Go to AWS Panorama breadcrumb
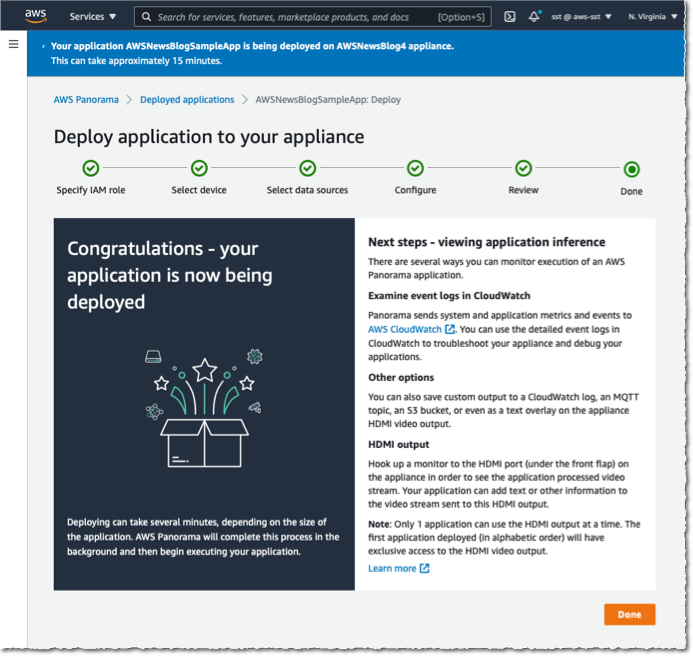693x656 pixels. [x=86, y=99]
